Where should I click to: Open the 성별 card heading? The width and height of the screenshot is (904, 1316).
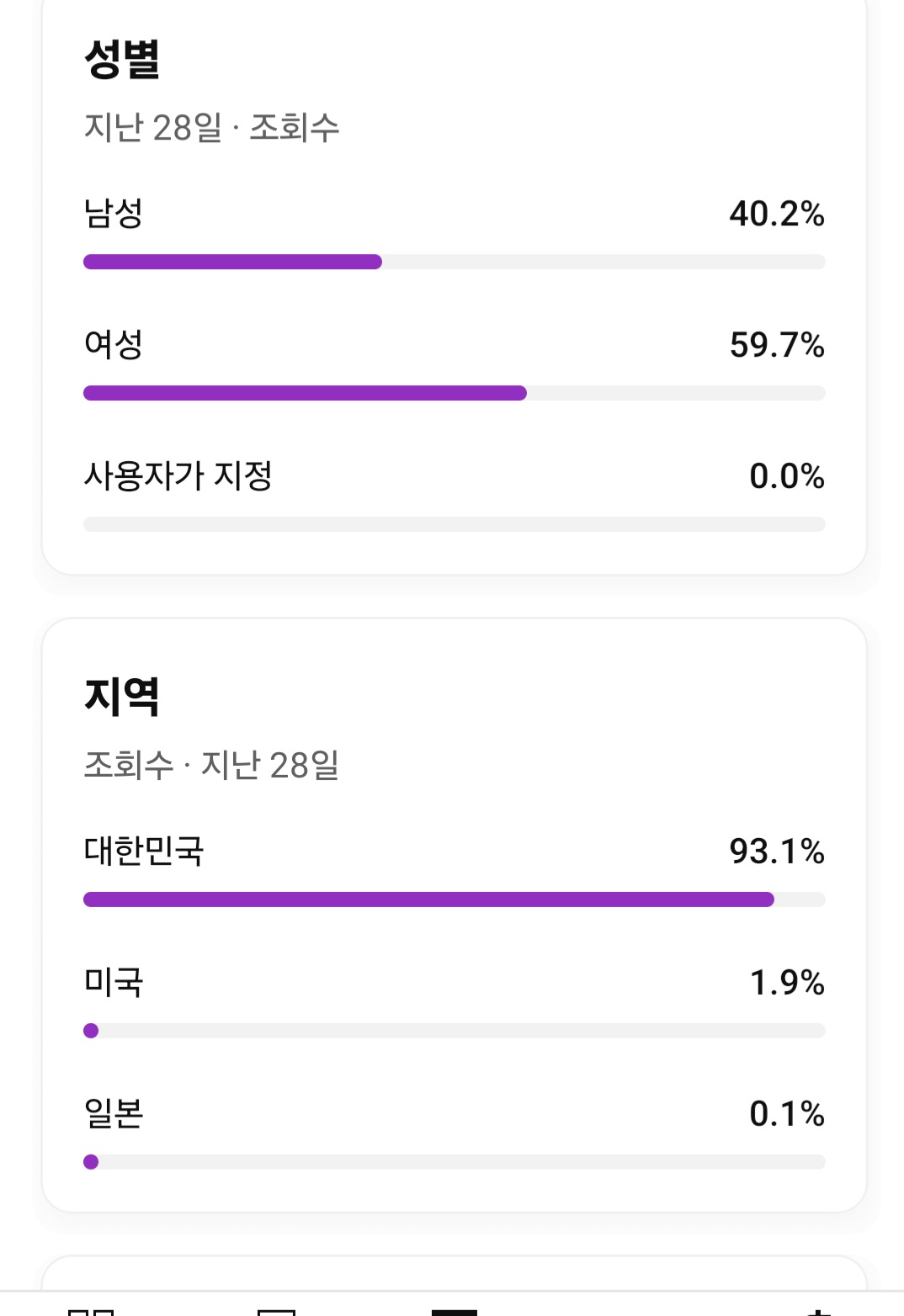122,59
